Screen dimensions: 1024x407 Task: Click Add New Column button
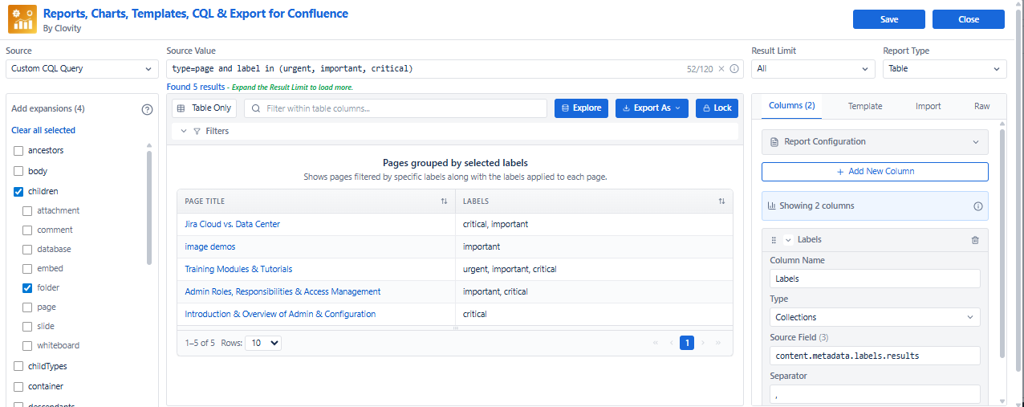point(875,172)
